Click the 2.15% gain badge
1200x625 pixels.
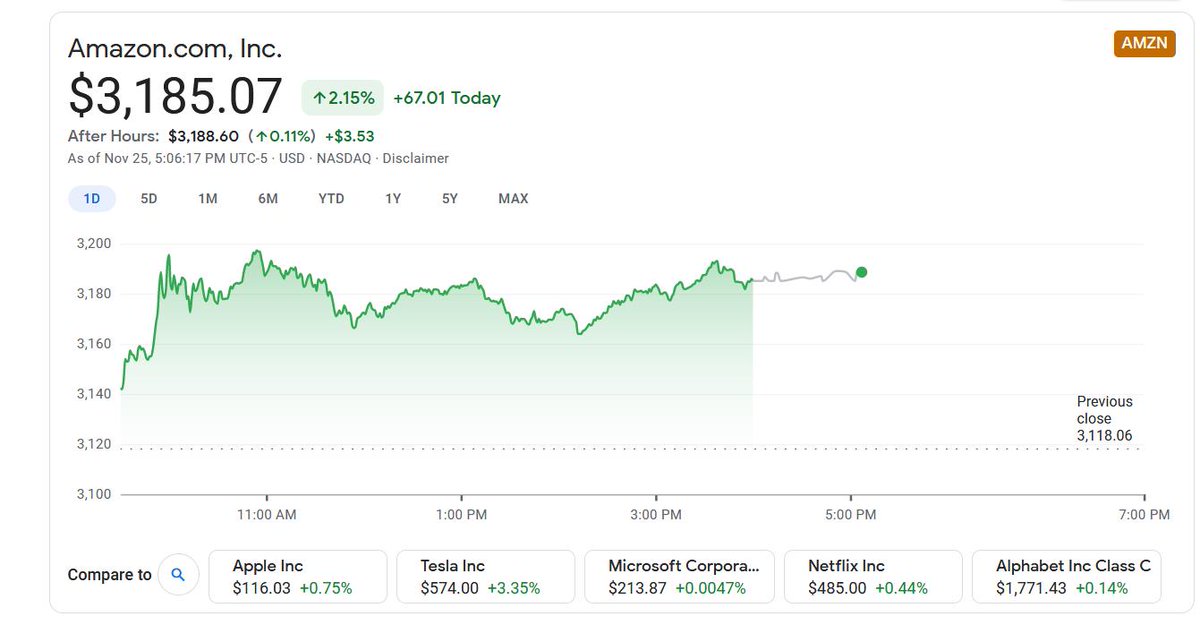pos(343,98)
